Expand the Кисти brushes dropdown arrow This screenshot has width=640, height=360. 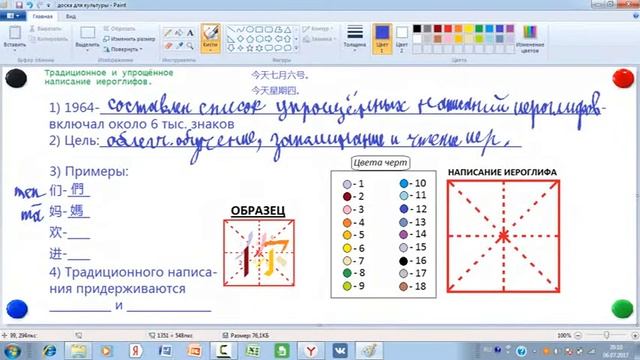[211, 50]
